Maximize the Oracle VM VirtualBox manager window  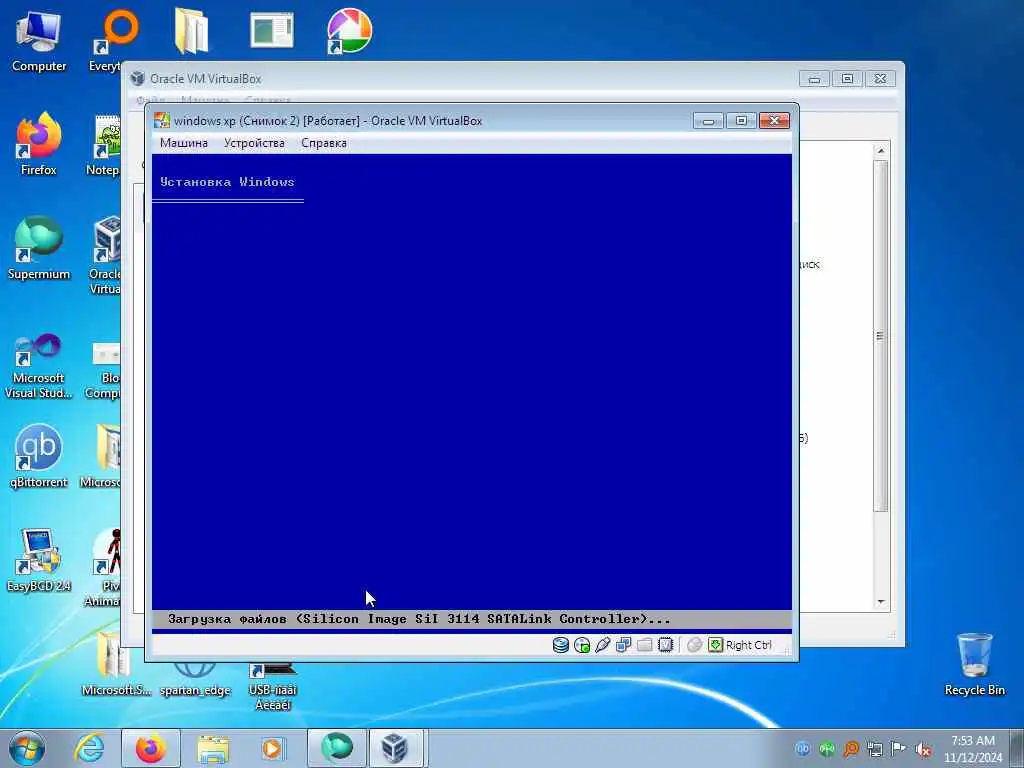click(847, 79)
